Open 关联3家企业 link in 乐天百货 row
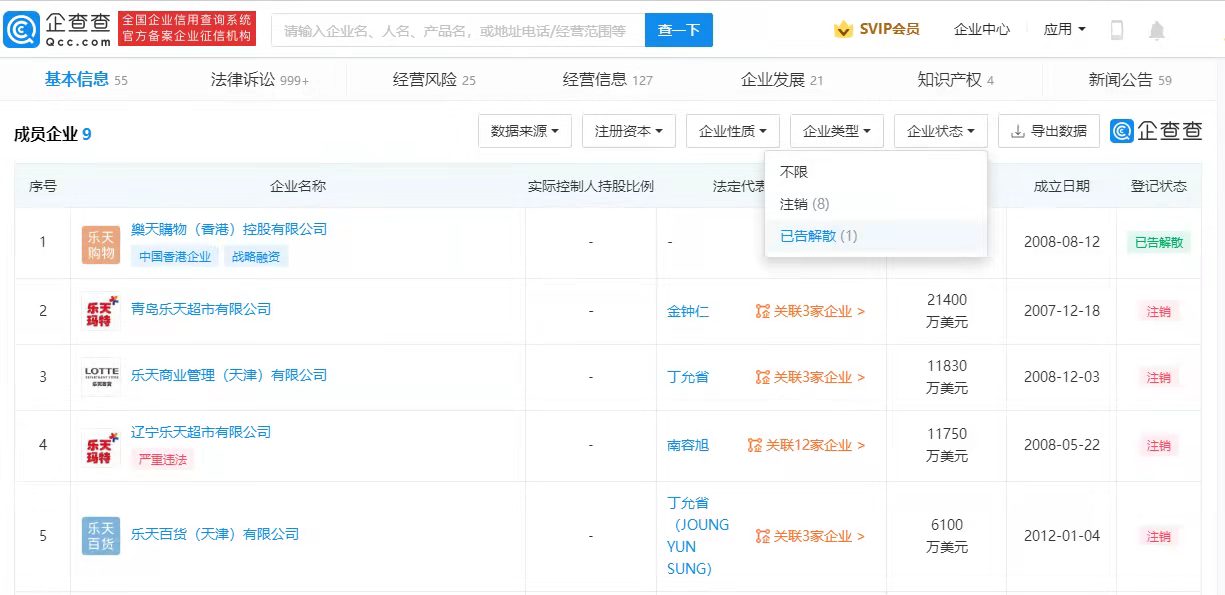This screenshot has height=595, width=1225. pyautogui.click(x=810, y=536)
